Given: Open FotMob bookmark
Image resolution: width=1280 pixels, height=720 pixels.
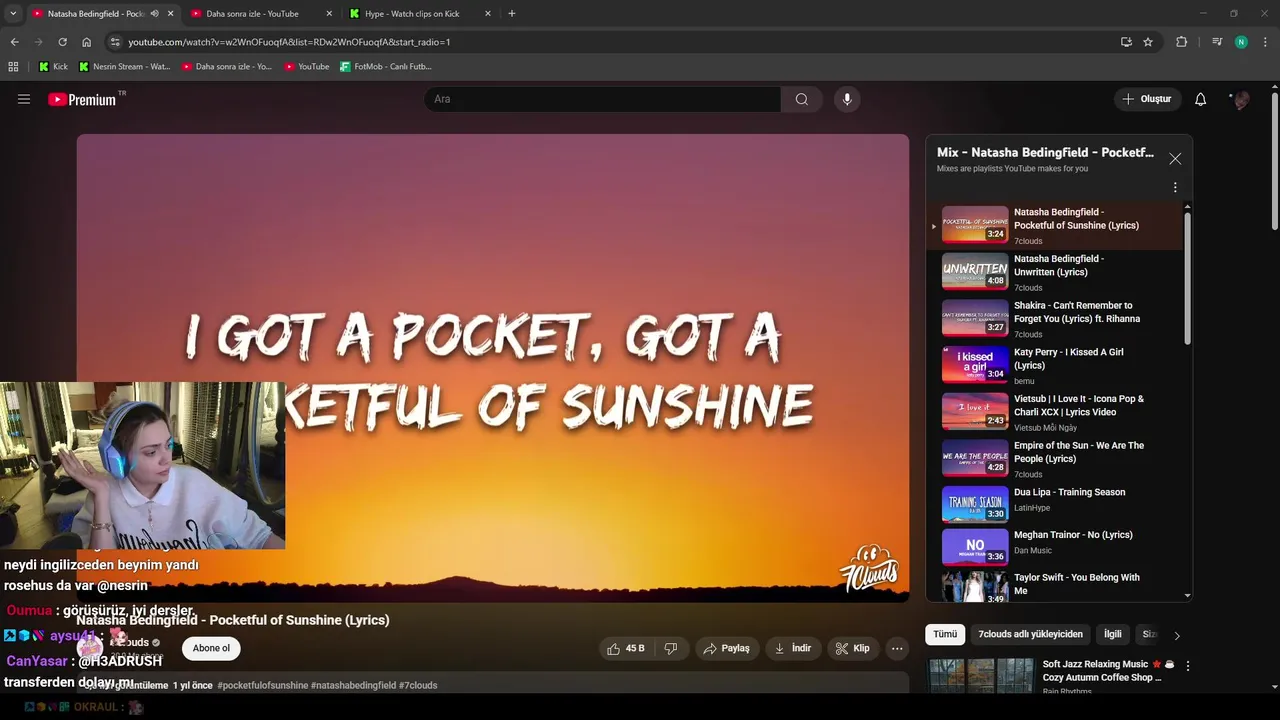Looking at the screenshot, I should coord(385,67).
